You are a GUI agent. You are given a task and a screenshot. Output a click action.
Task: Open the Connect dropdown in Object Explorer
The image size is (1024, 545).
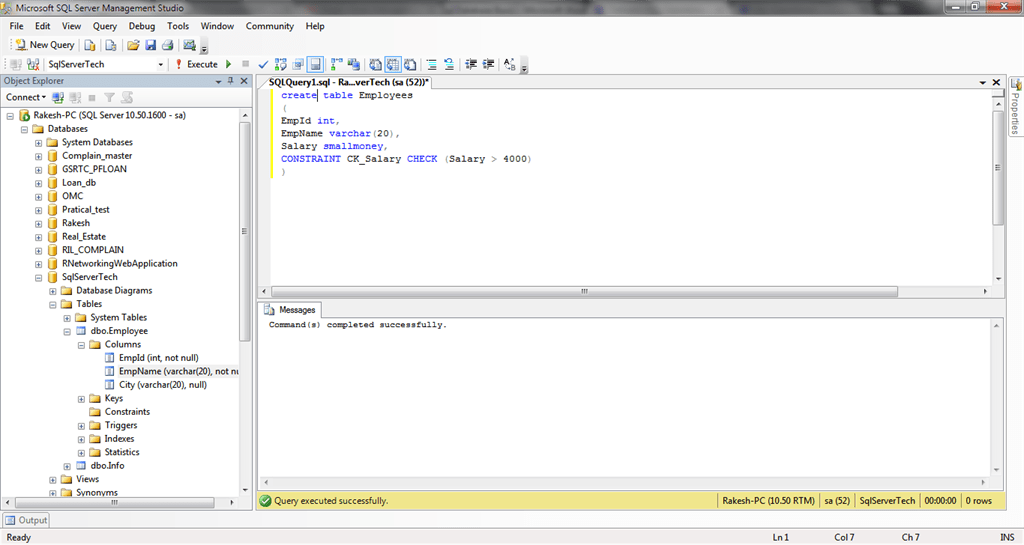(26, 97)
